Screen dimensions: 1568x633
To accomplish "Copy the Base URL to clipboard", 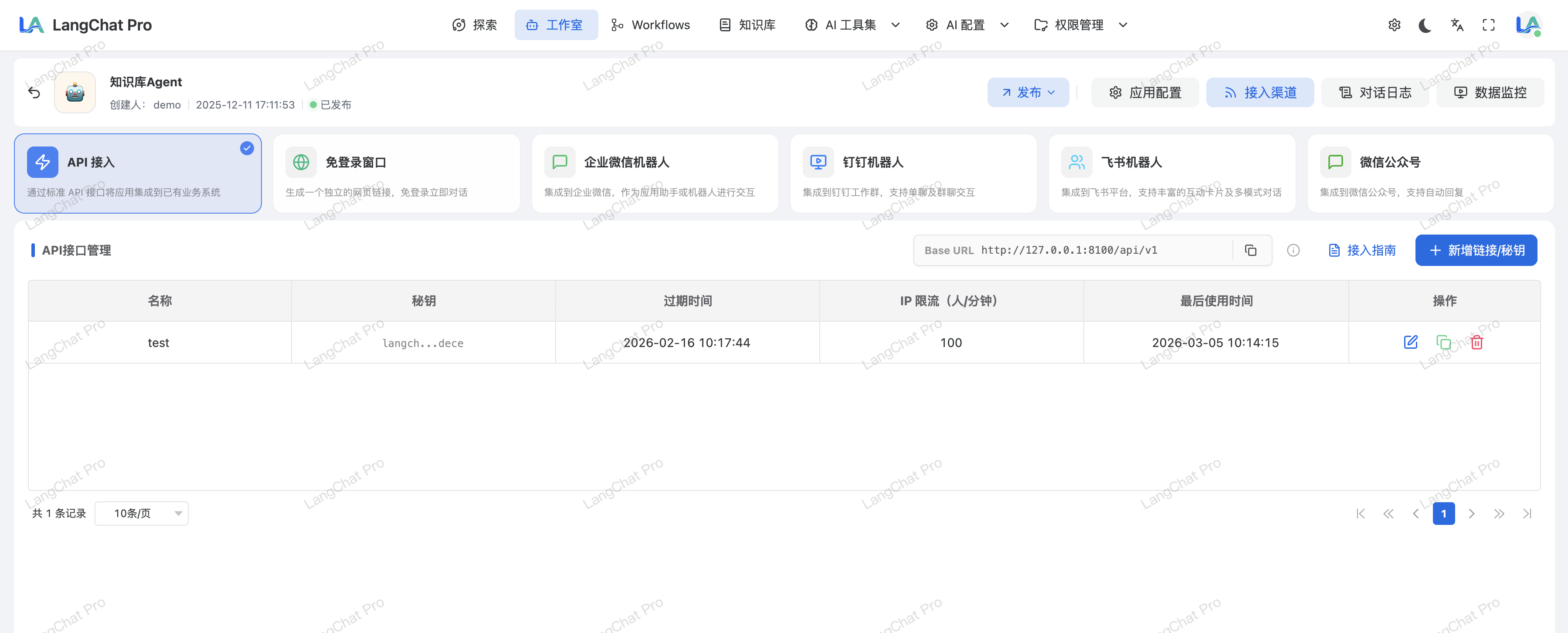I will (x=1251, y=250).
